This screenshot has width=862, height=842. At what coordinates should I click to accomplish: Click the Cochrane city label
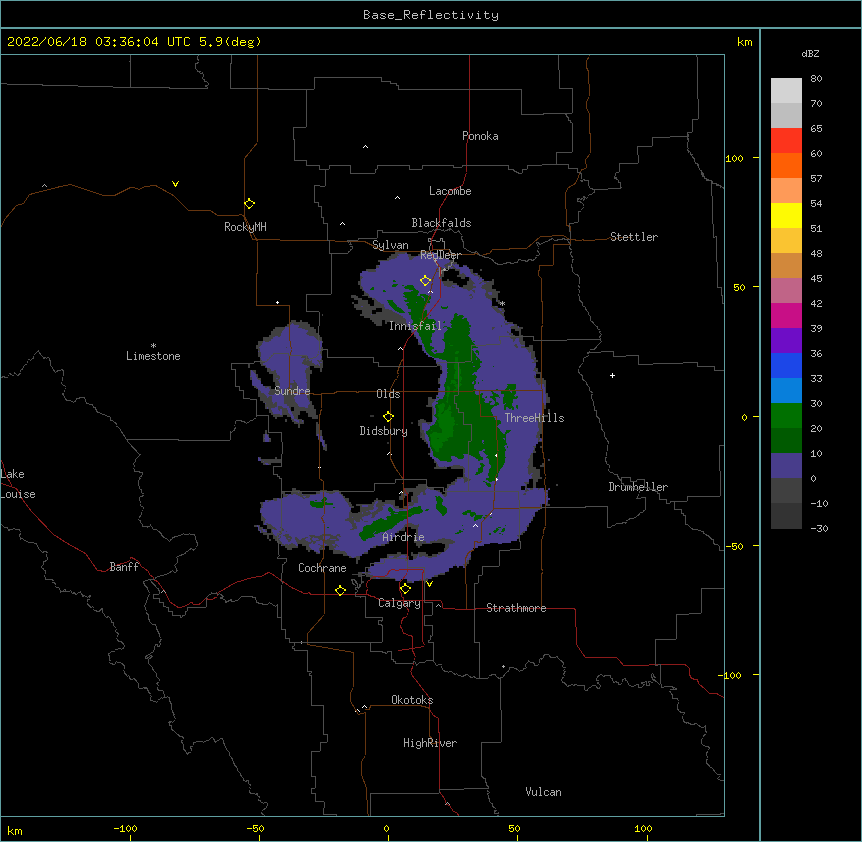322,568
